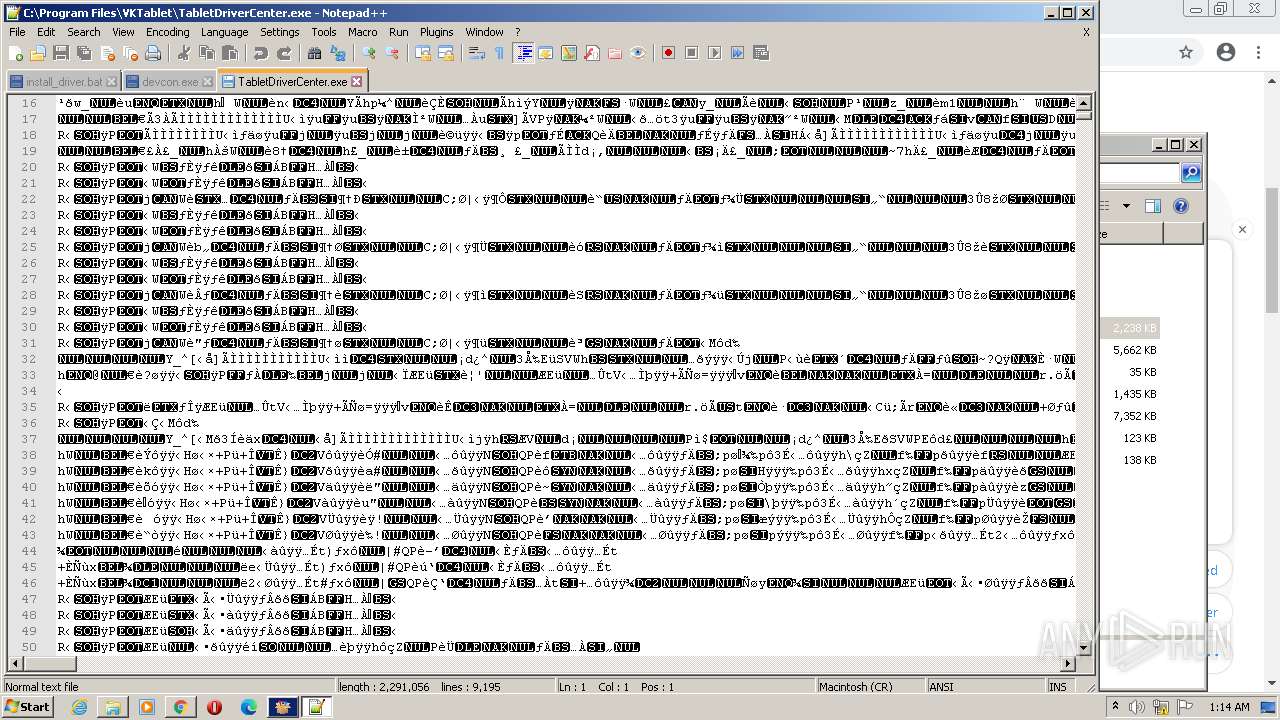Start macro recording with red dot
The width and height of the screenshot is (1280, 720).
(669, 53)
